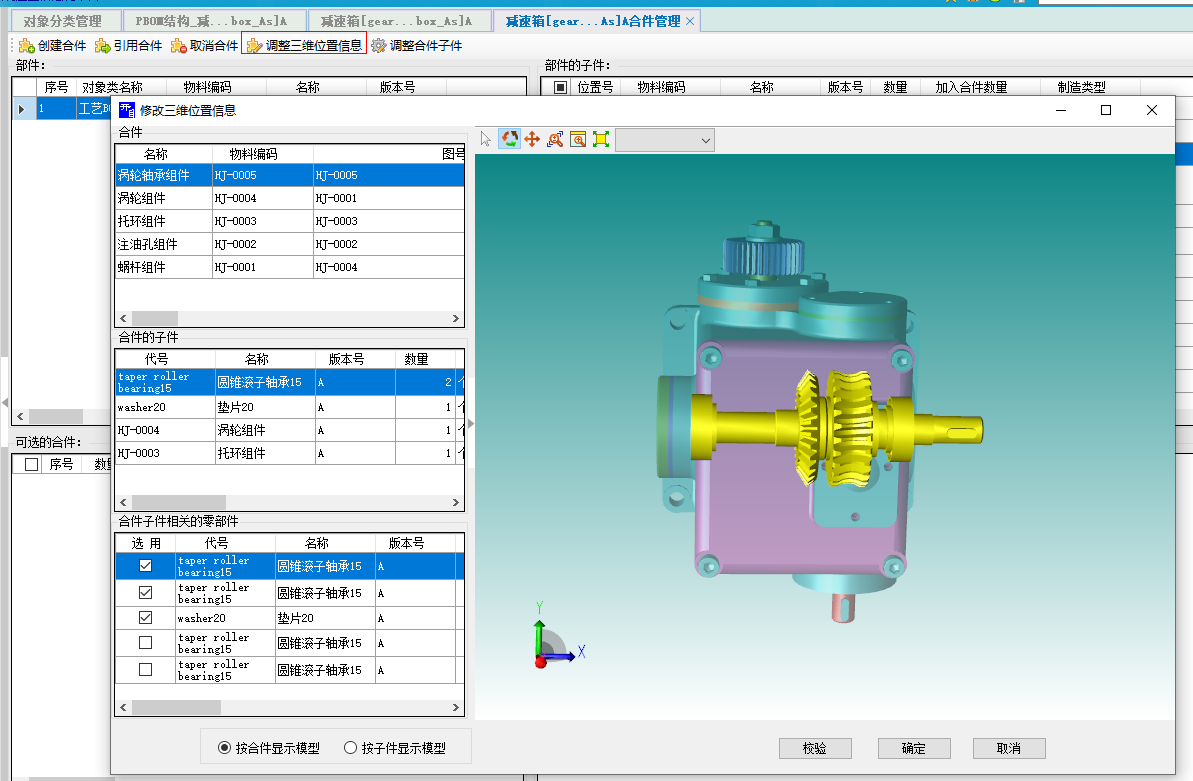1193x781 pixels.
Task: Open the PBOM结构 tab
Action: [211, 20]
